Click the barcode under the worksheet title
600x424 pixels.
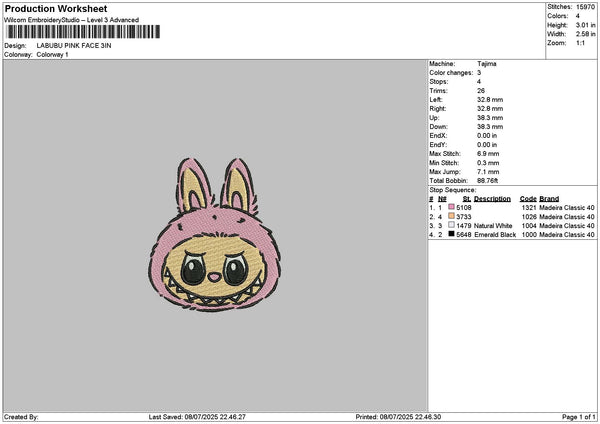click(x=83, y=32)
